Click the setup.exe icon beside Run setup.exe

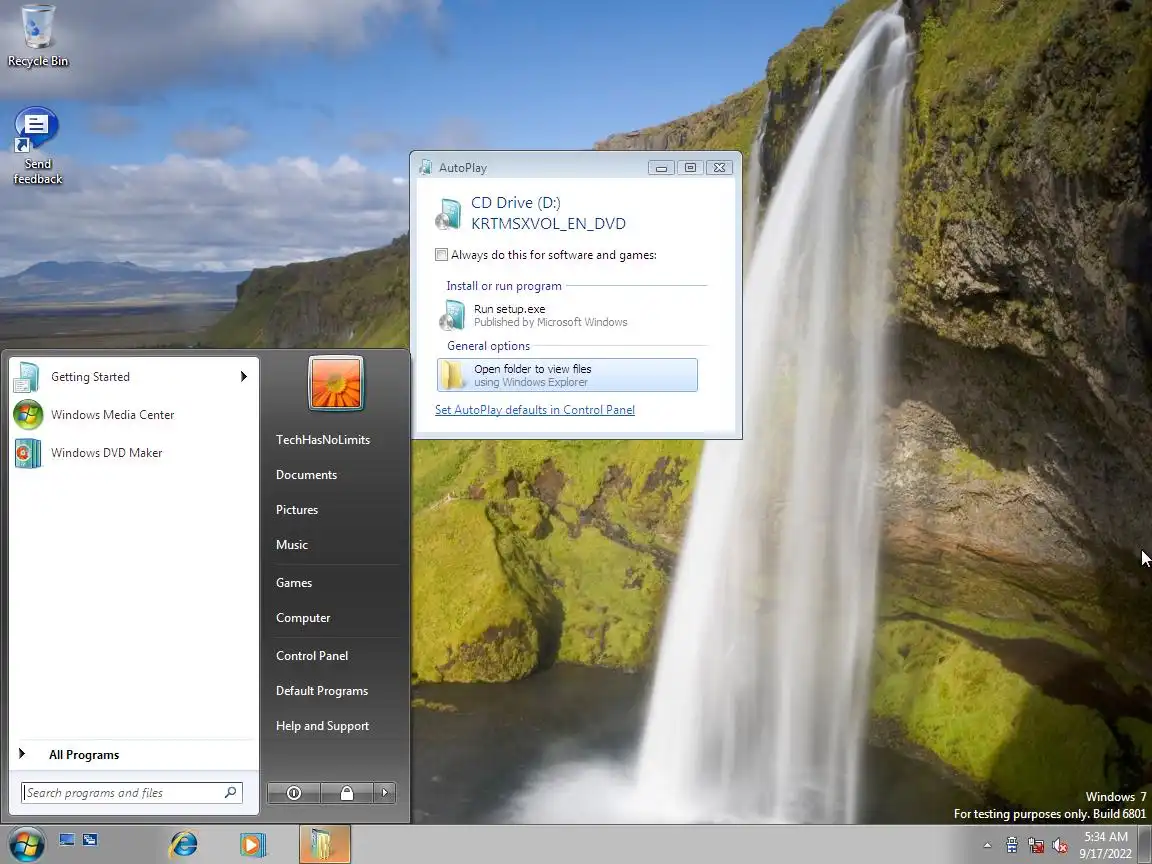[453, 315]
